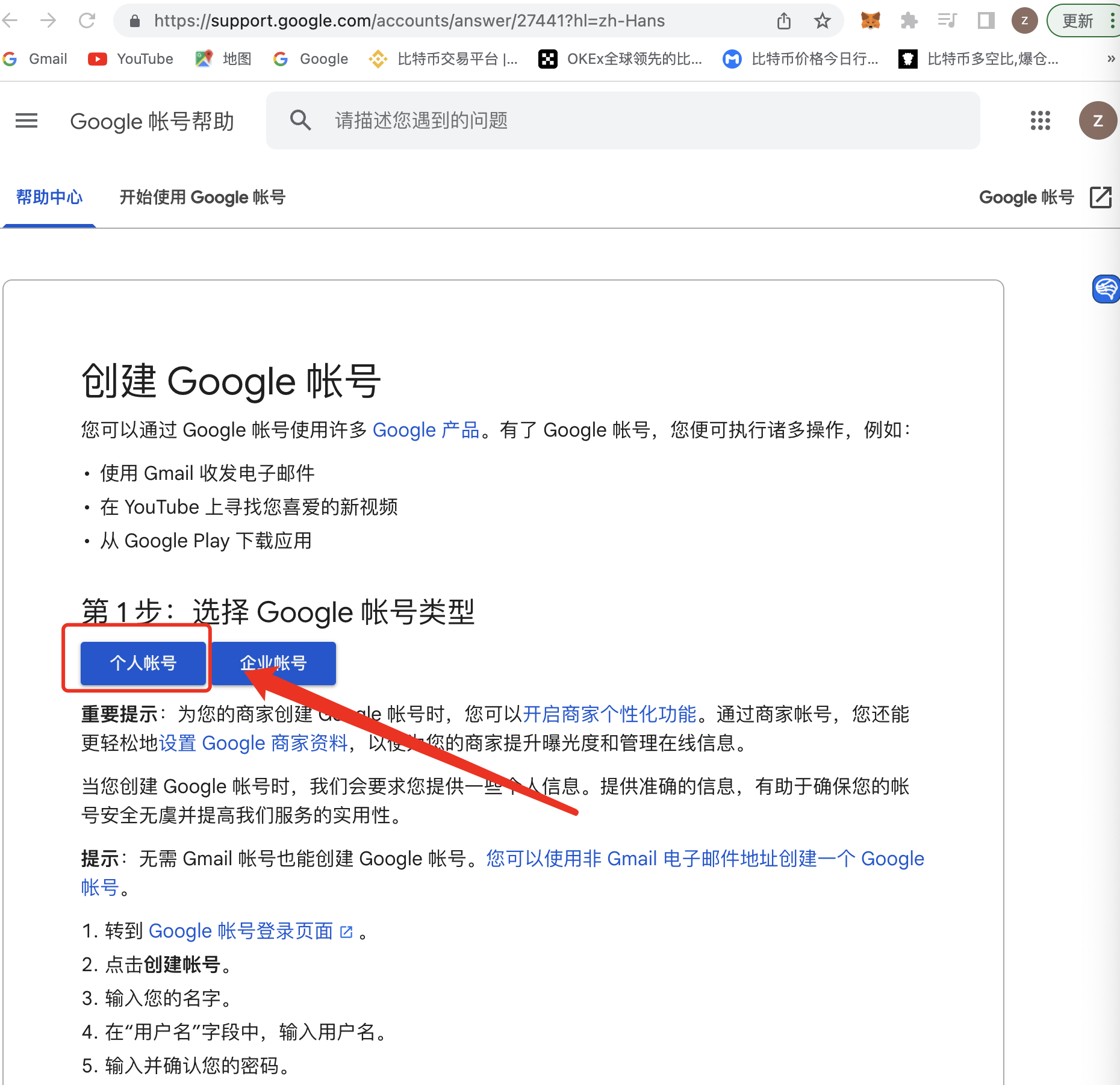The image size is (1120, 1085).
Task: Click the Google 帐号帮助 title
Action: [x=152, y=122]
